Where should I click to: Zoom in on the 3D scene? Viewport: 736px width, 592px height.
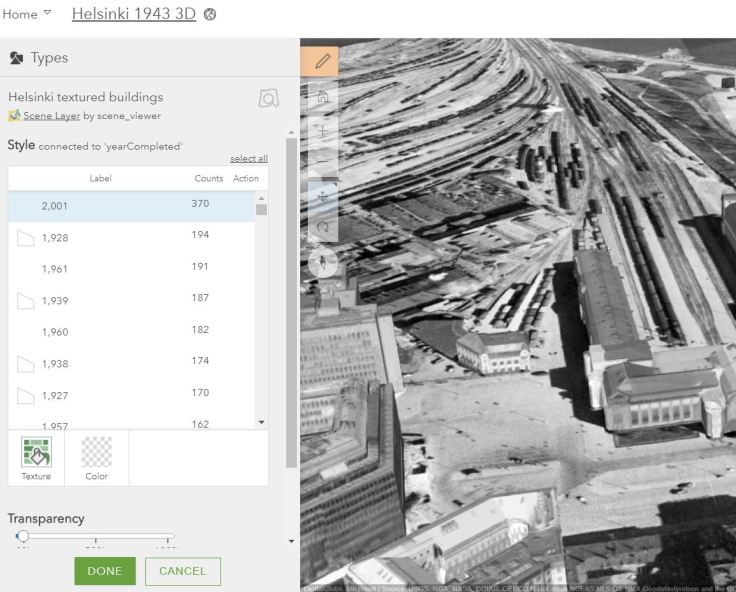321,131
